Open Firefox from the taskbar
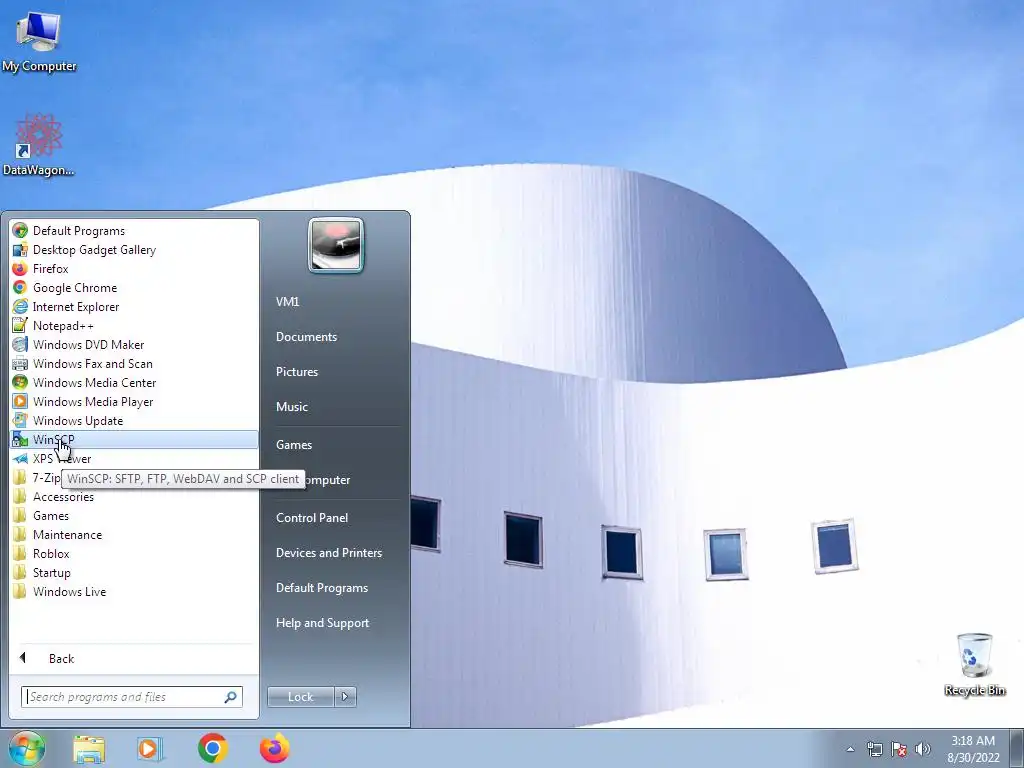 274,748
